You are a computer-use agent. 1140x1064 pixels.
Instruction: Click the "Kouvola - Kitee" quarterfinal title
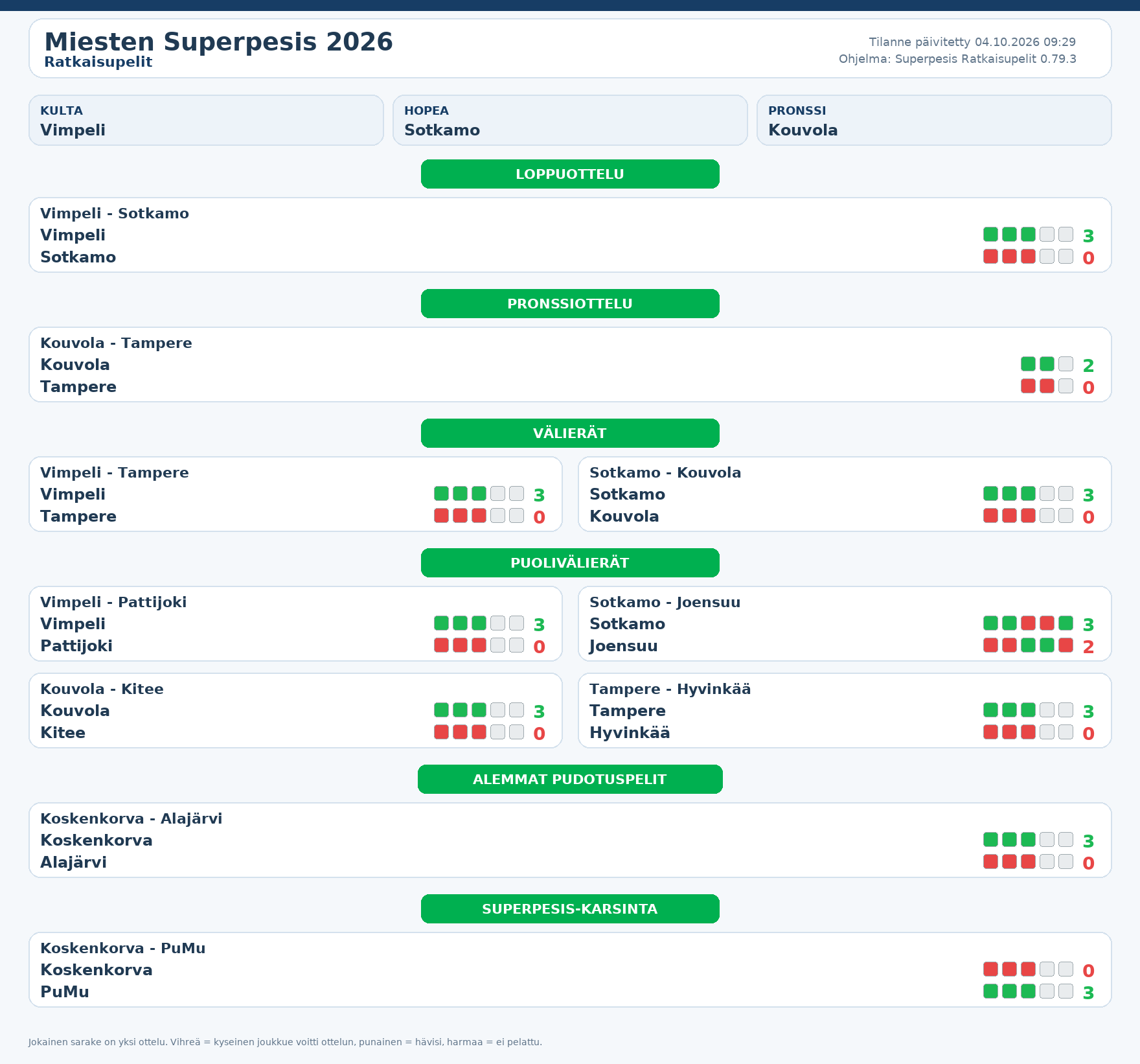point(102,689)
